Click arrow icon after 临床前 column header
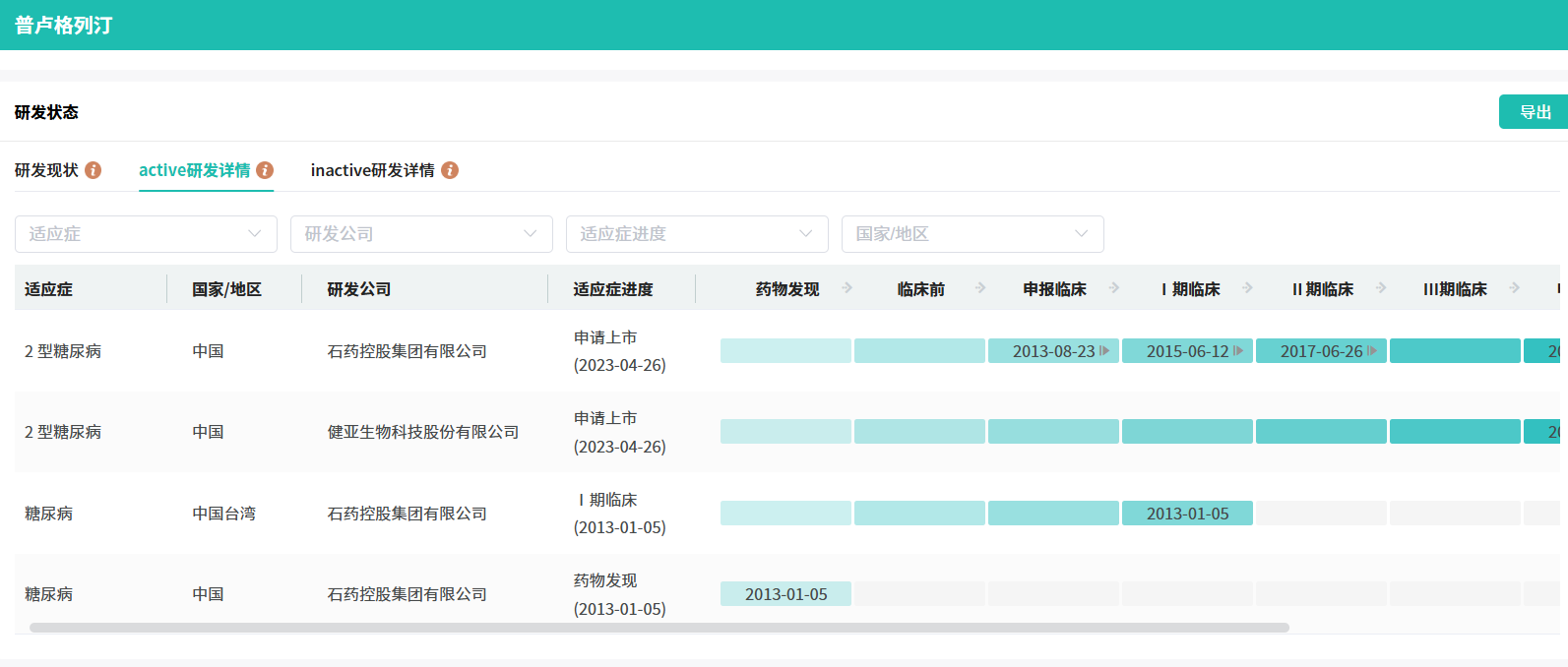Screen dimensions: 1568x667 (980, 288)
